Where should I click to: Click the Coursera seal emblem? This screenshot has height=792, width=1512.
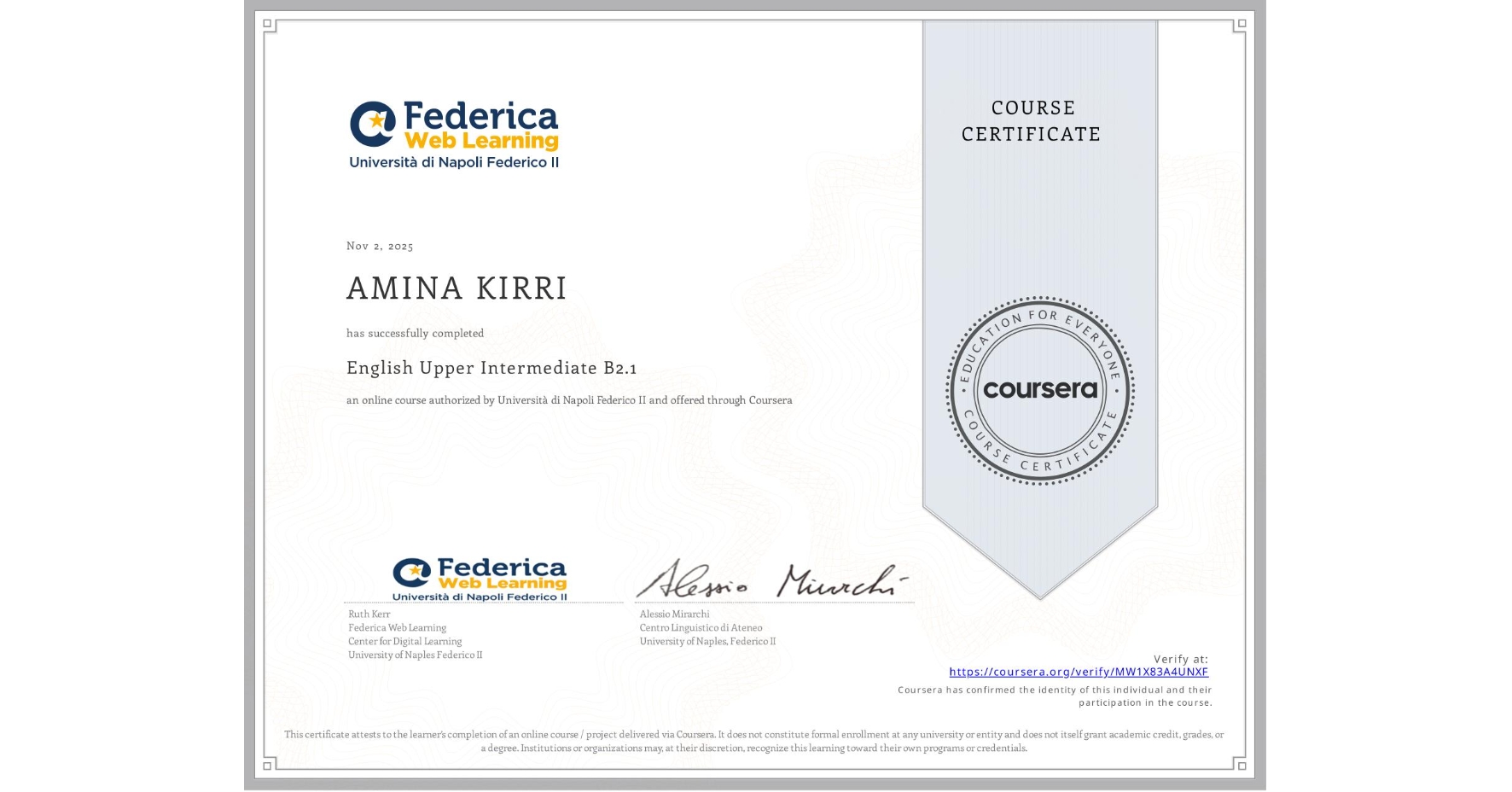[1039, 391]
